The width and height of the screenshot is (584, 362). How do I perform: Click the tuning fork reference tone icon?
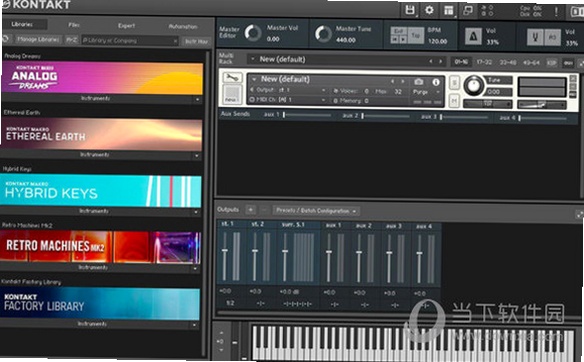tap(535, 38)
